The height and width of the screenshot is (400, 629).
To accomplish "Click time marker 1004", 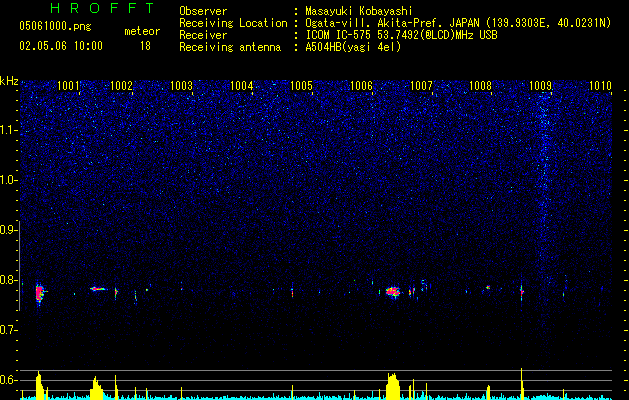I will coord(241,85).
